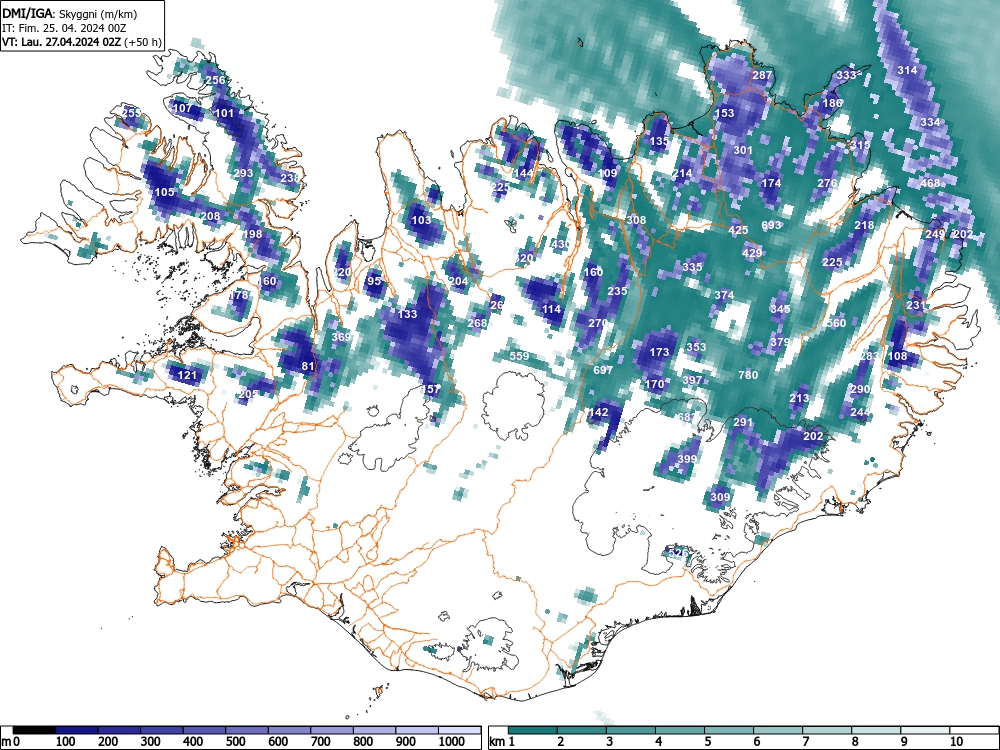This screenshot has width=1000, height=750.
Task: Click visibility value 697 on the map
Action: point(603,370)
